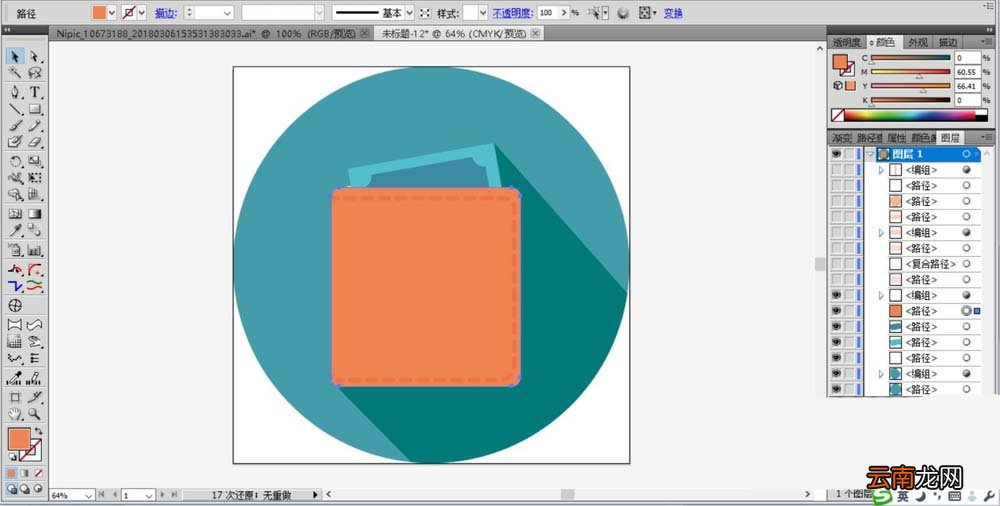
Task: Click the selected orange <路径> target circle
Action: coord(967,311)
